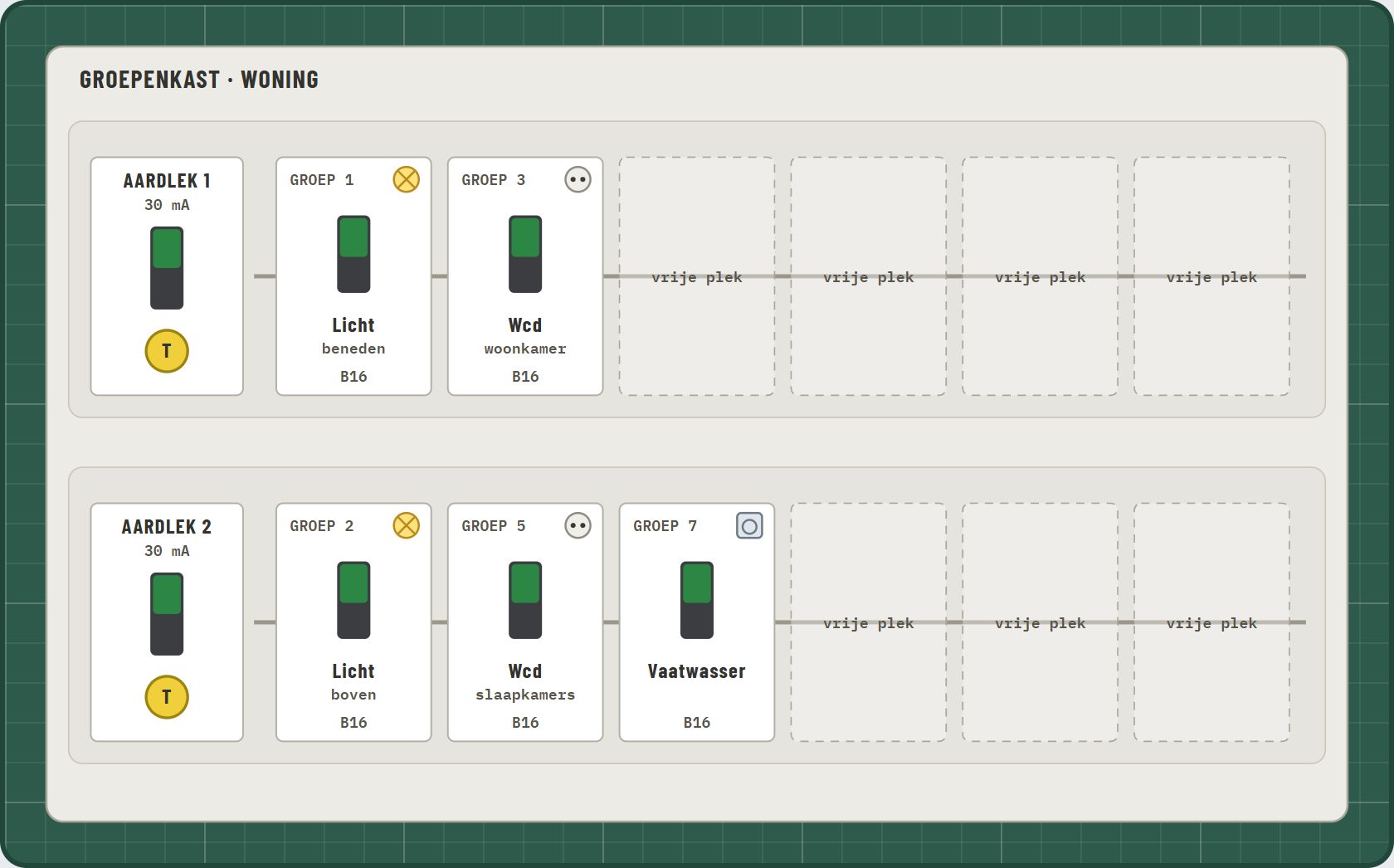Select first vrije plek slot next to Groep 3
The image size is (1394, 868).
[x=697, y=276]
